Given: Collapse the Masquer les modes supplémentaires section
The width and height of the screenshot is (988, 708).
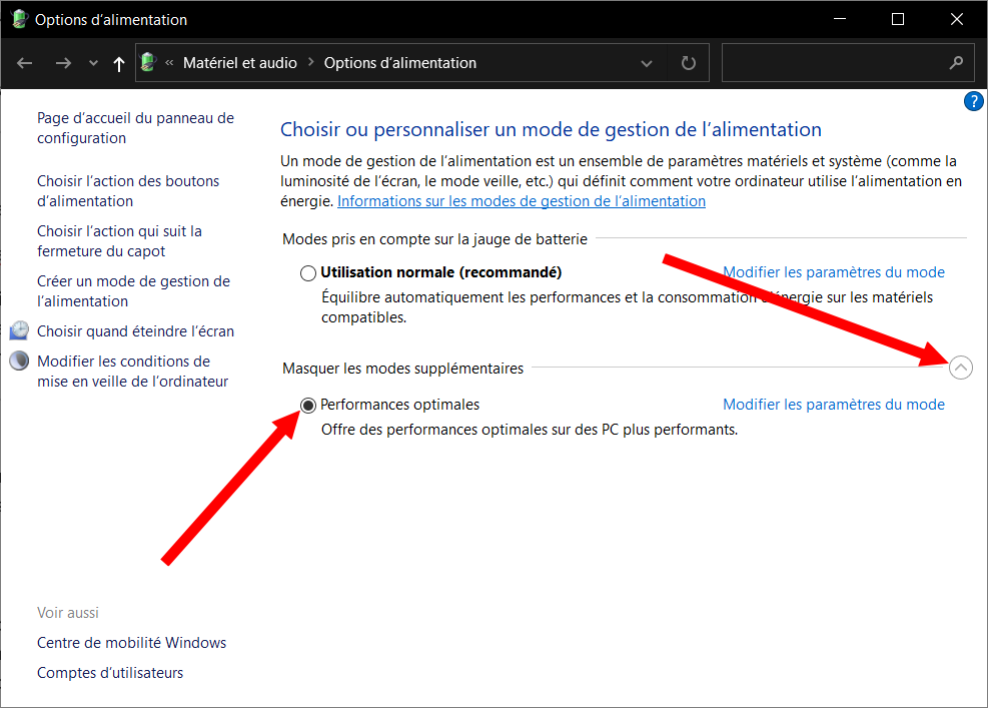Looking at the screenshot, I should point(960,368).
